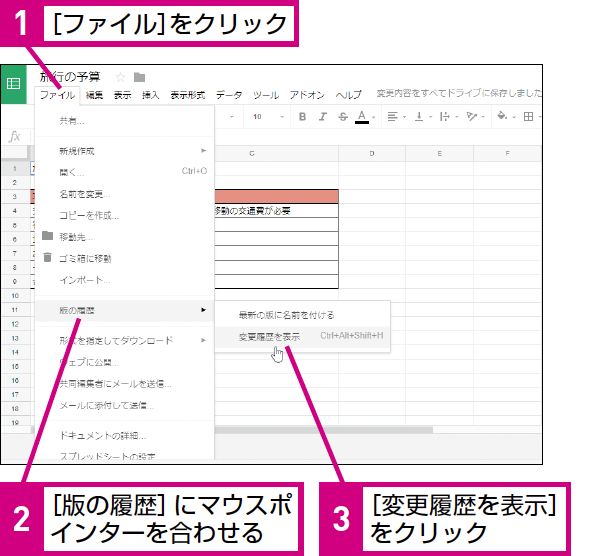The width and height of the screenshot is (600, 556).
Task: Open the ヘルプ menu
Action: (348, 95)
